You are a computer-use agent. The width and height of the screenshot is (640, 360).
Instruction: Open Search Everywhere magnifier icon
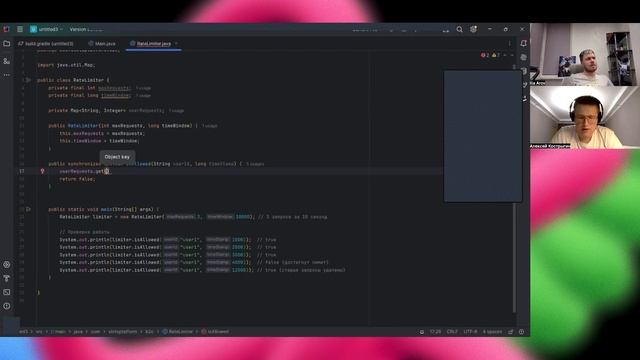click(459, 29)
